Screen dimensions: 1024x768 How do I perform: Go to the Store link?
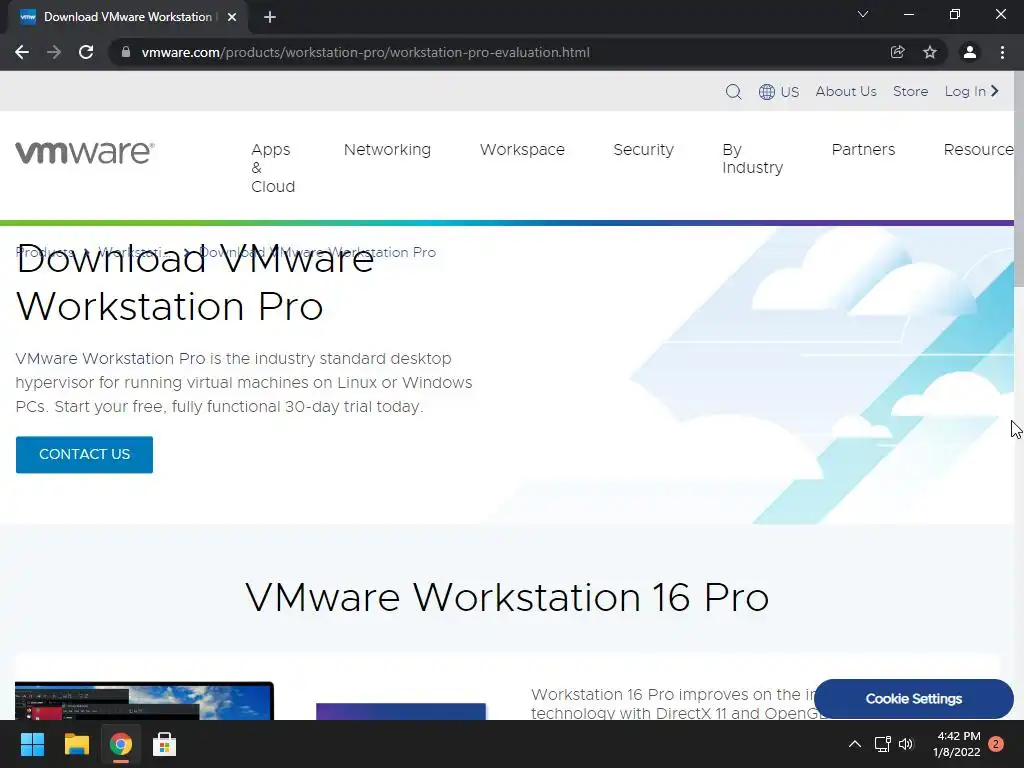tap(910, 91)
